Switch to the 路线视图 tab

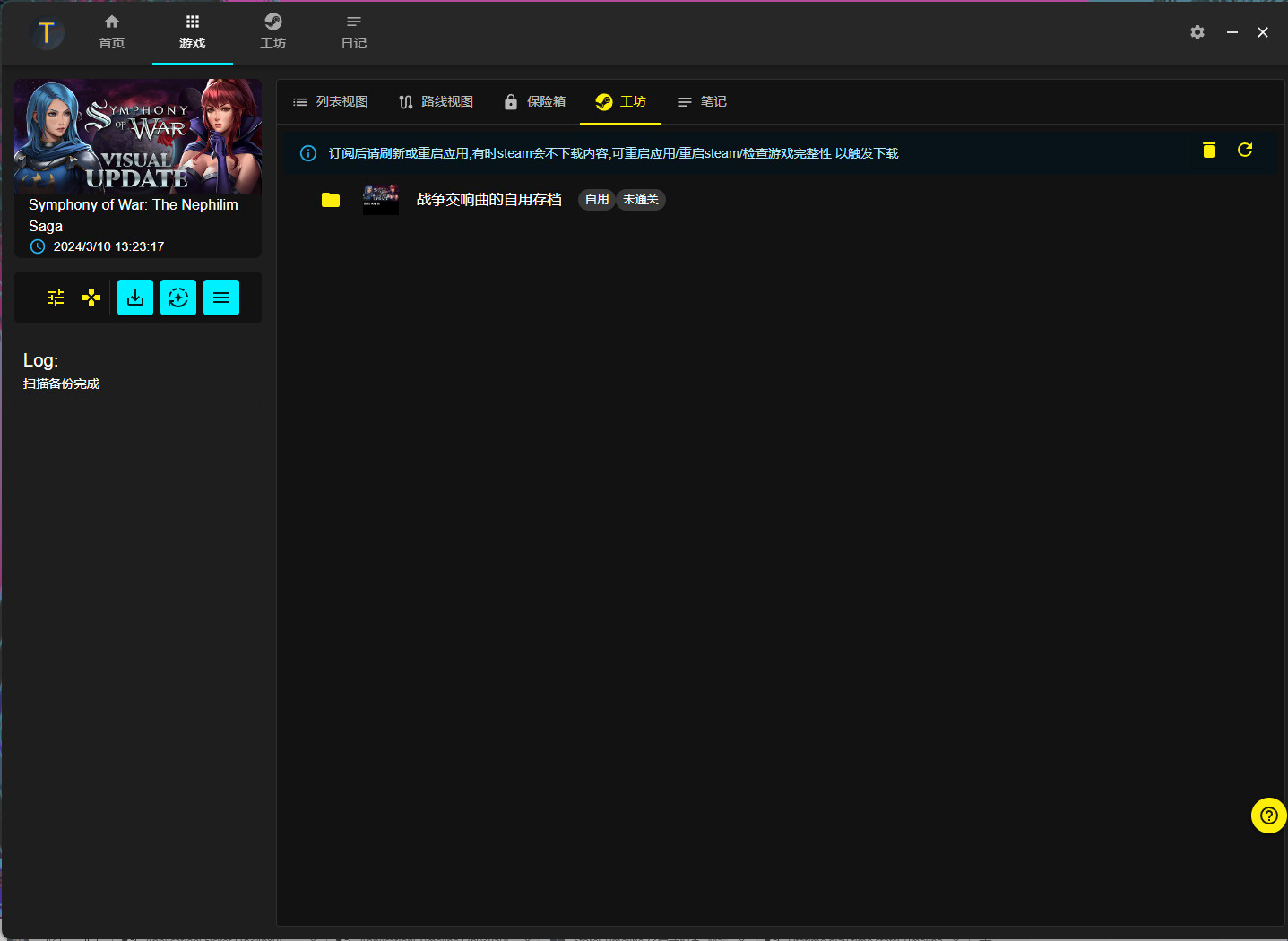point(437,101)
